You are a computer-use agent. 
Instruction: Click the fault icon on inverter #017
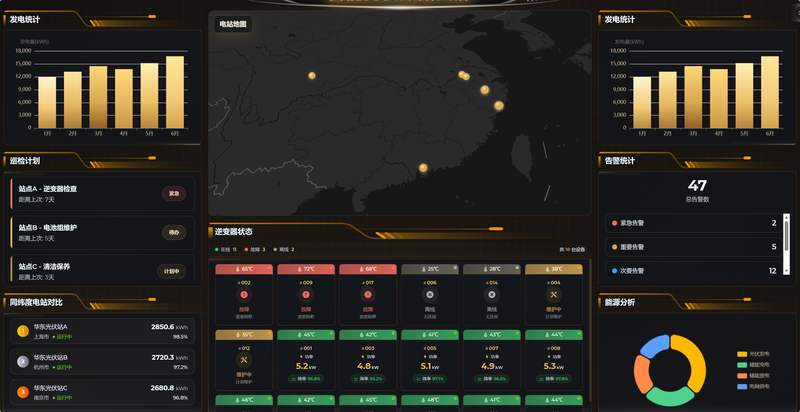click(369, 295)
